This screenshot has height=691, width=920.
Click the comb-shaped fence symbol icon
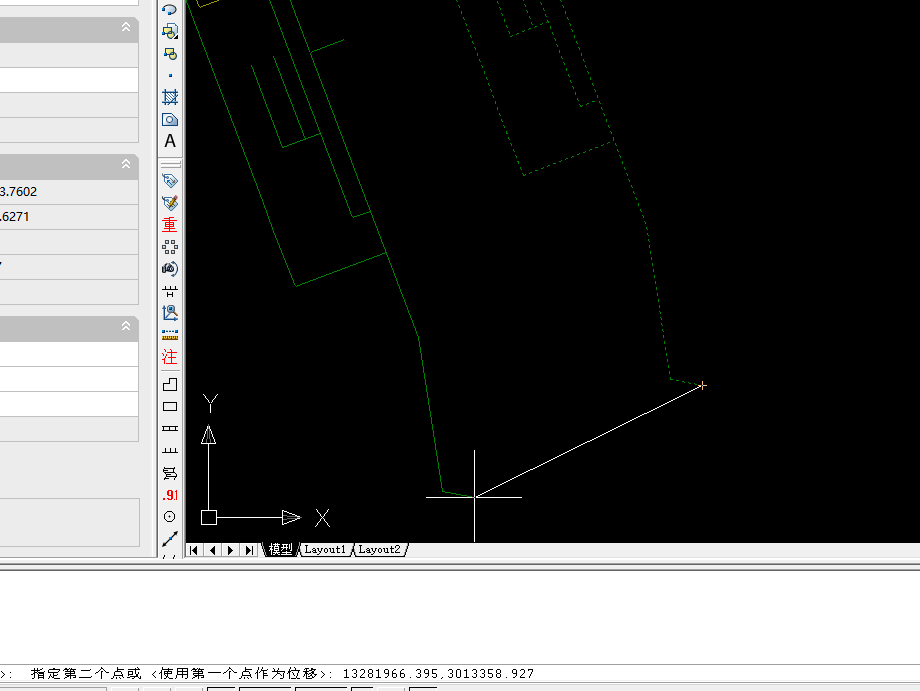point(170,450)
